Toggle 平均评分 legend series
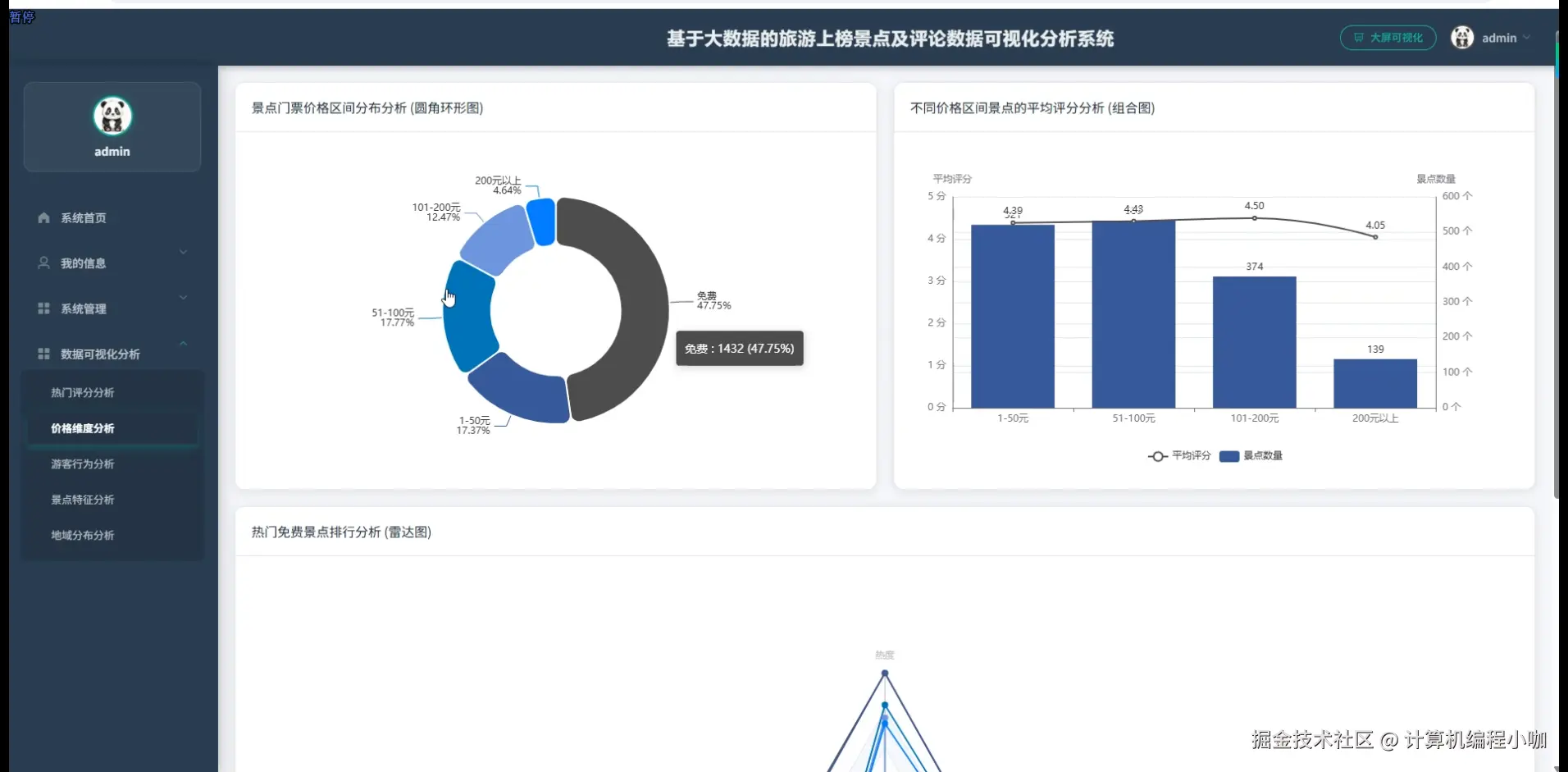This screenshot has width=1568, height=772. 1179,456
